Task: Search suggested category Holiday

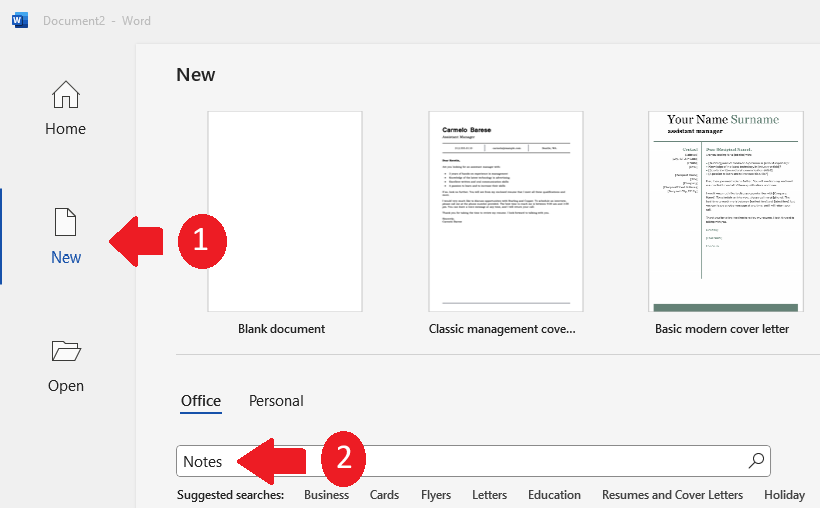Action: tap(784, 495)
